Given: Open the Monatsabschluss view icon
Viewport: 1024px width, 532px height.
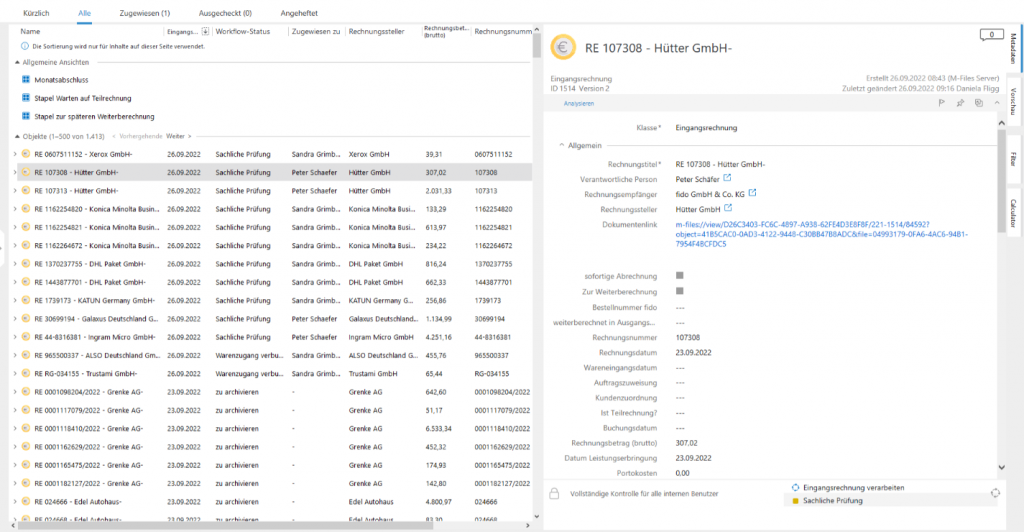Looking at the screenshot, I should 27,79.
